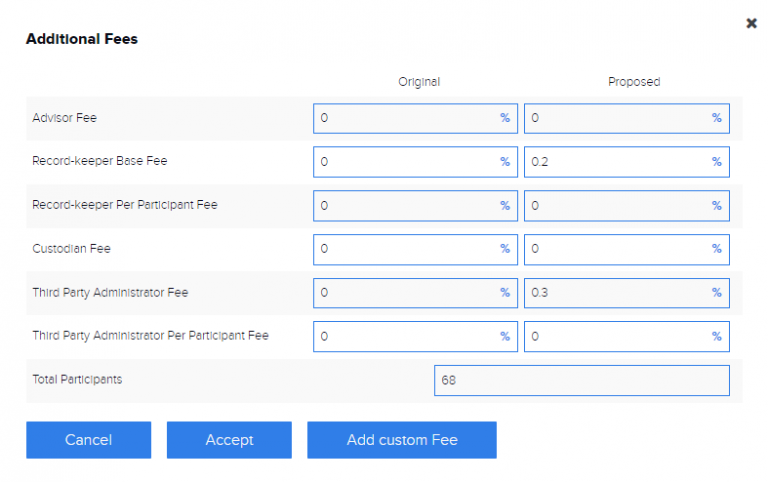The width and height of the screenshot is (768, 482).
Task: Select proposed Record-keeper Base Fee input
Action: point(615,162)
